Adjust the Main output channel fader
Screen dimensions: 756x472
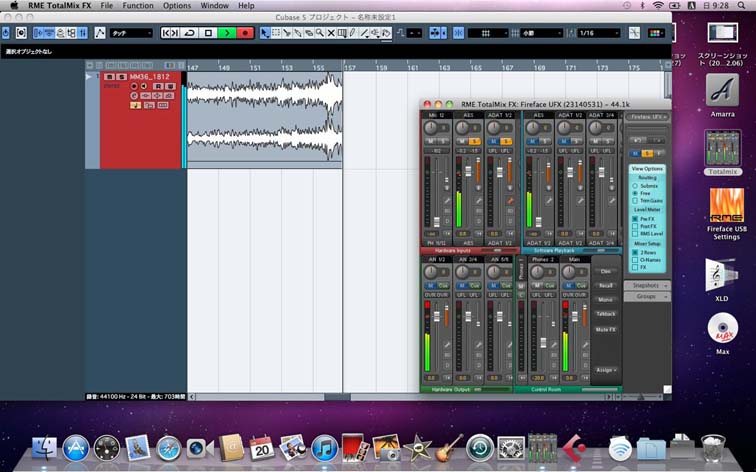pyautogui.click(x=574, y=317)
